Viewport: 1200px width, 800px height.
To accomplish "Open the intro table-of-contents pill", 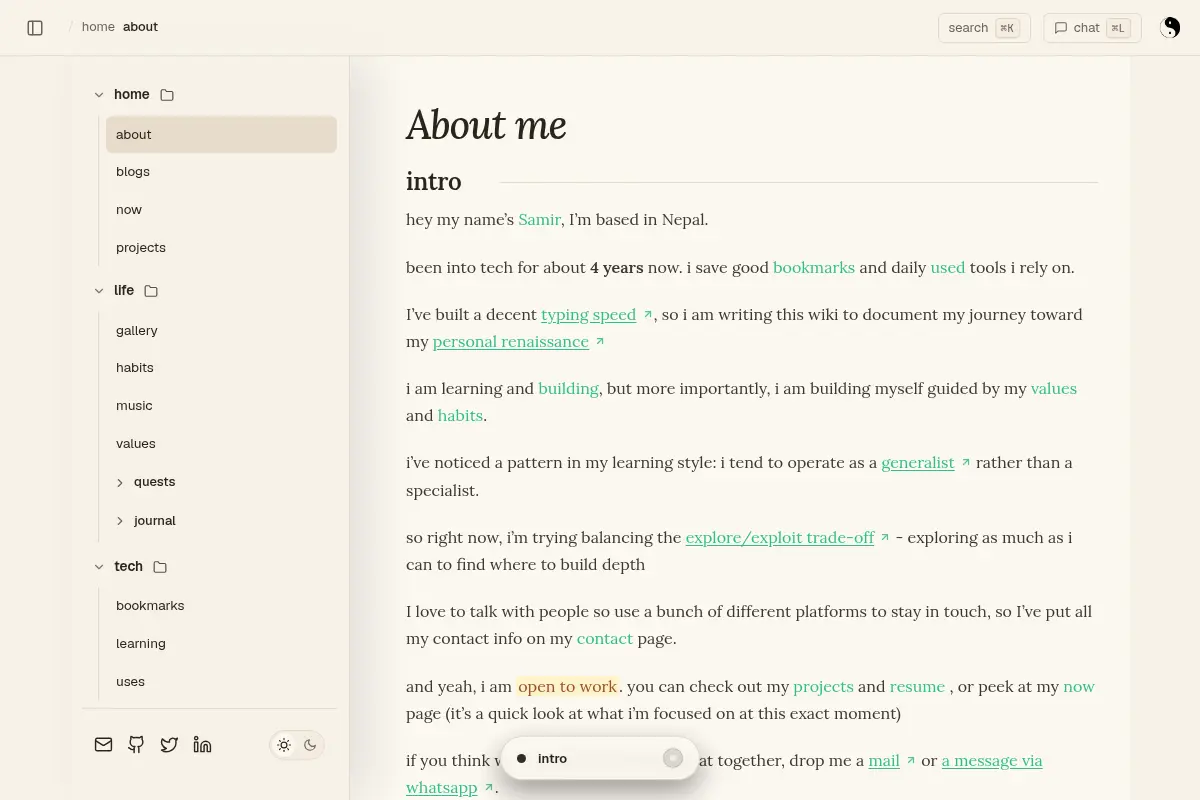I will [x=599, y=758].
